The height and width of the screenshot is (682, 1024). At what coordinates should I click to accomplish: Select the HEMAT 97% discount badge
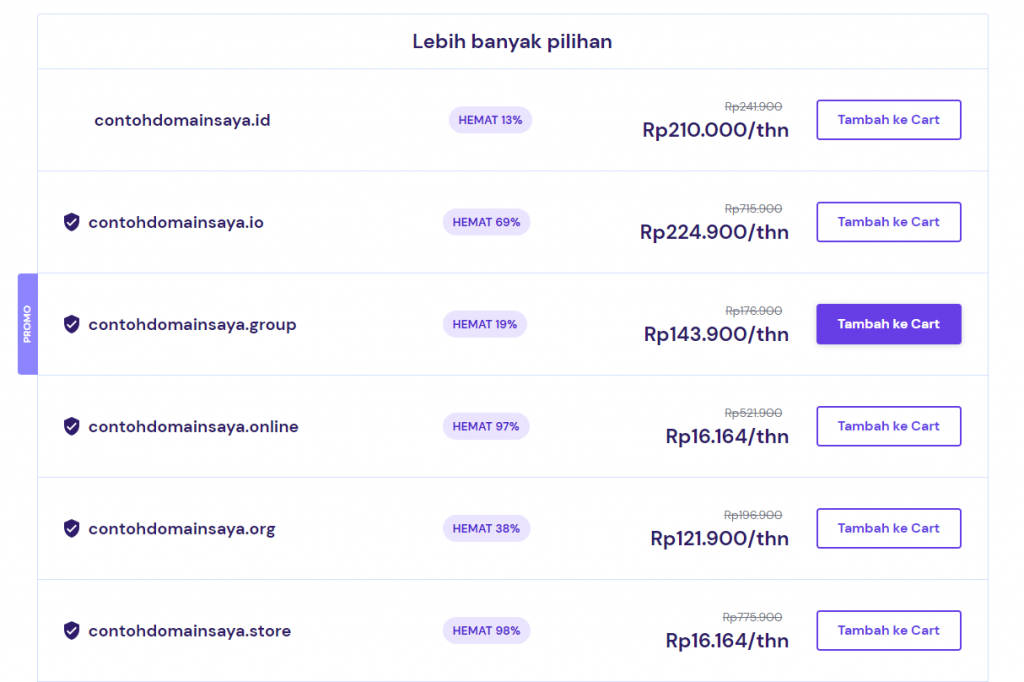pyautogui.click(x=486, y=426)
